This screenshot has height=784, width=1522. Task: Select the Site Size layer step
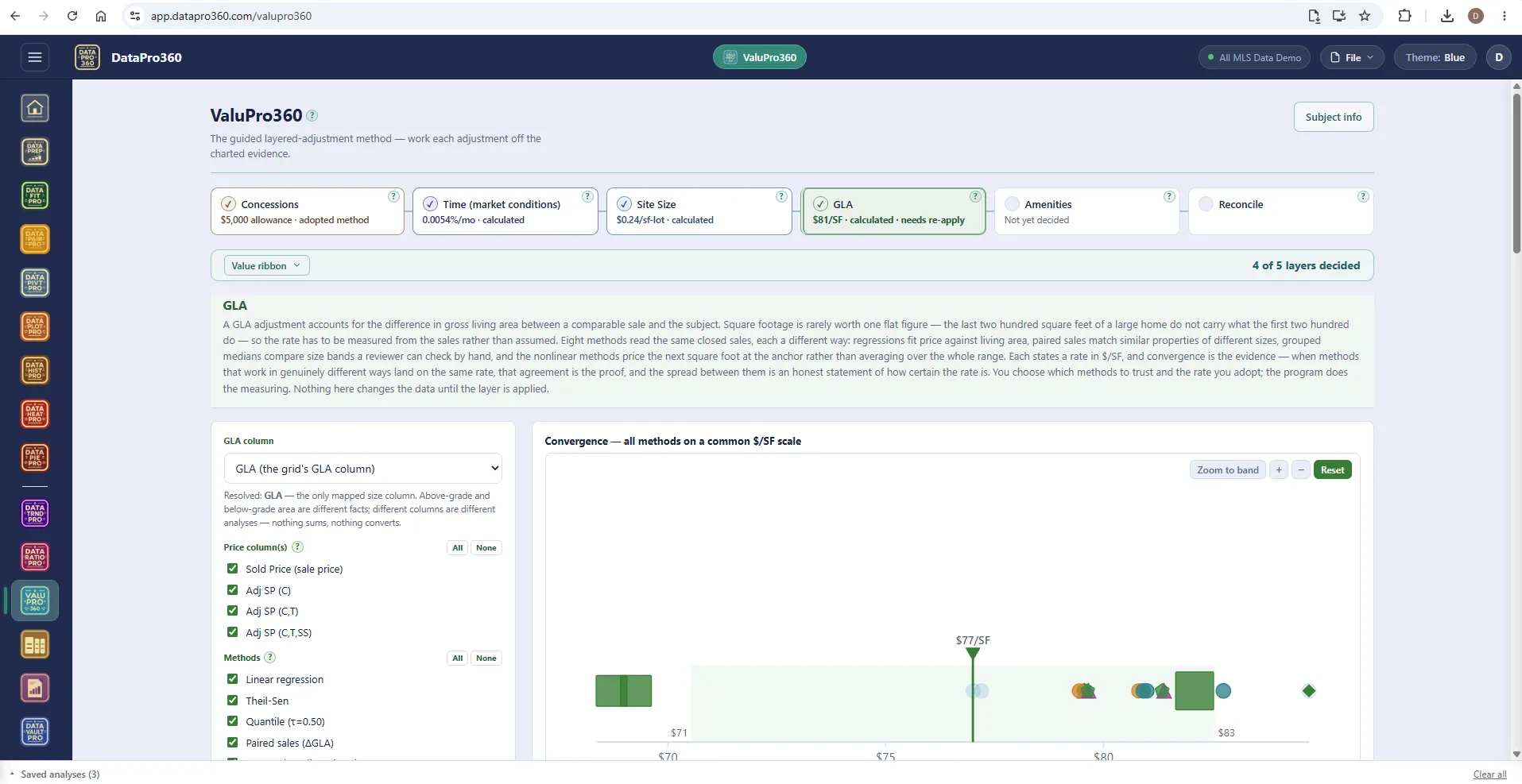click(x=699, y=211)
